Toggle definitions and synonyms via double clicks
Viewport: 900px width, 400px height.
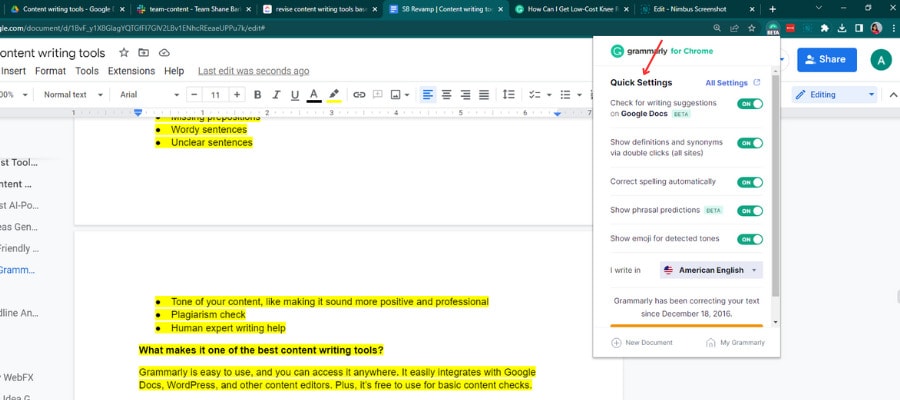(750, 143)
